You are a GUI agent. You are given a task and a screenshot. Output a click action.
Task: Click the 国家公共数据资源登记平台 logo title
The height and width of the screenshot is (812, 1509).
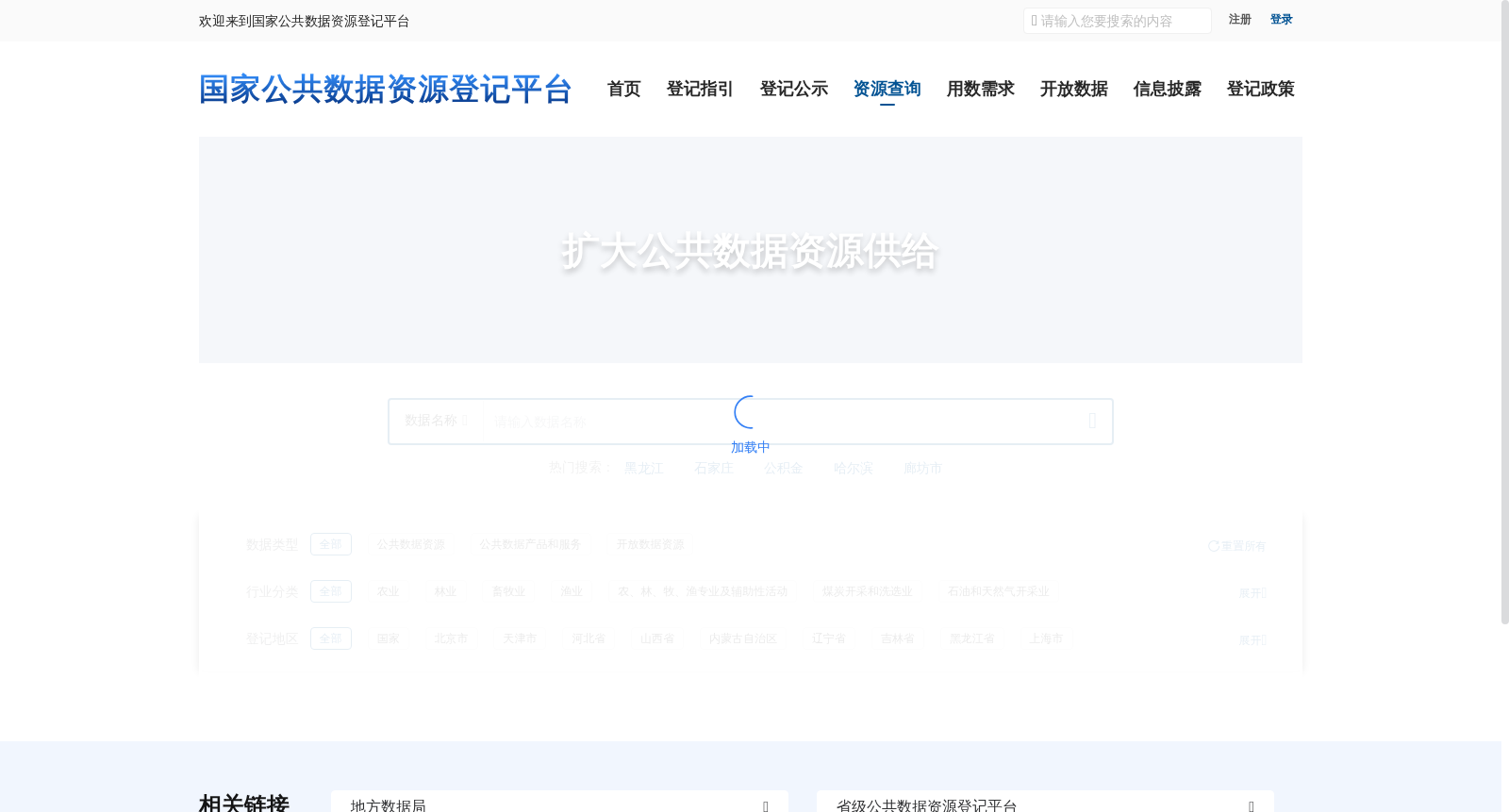tap(385, 90)
